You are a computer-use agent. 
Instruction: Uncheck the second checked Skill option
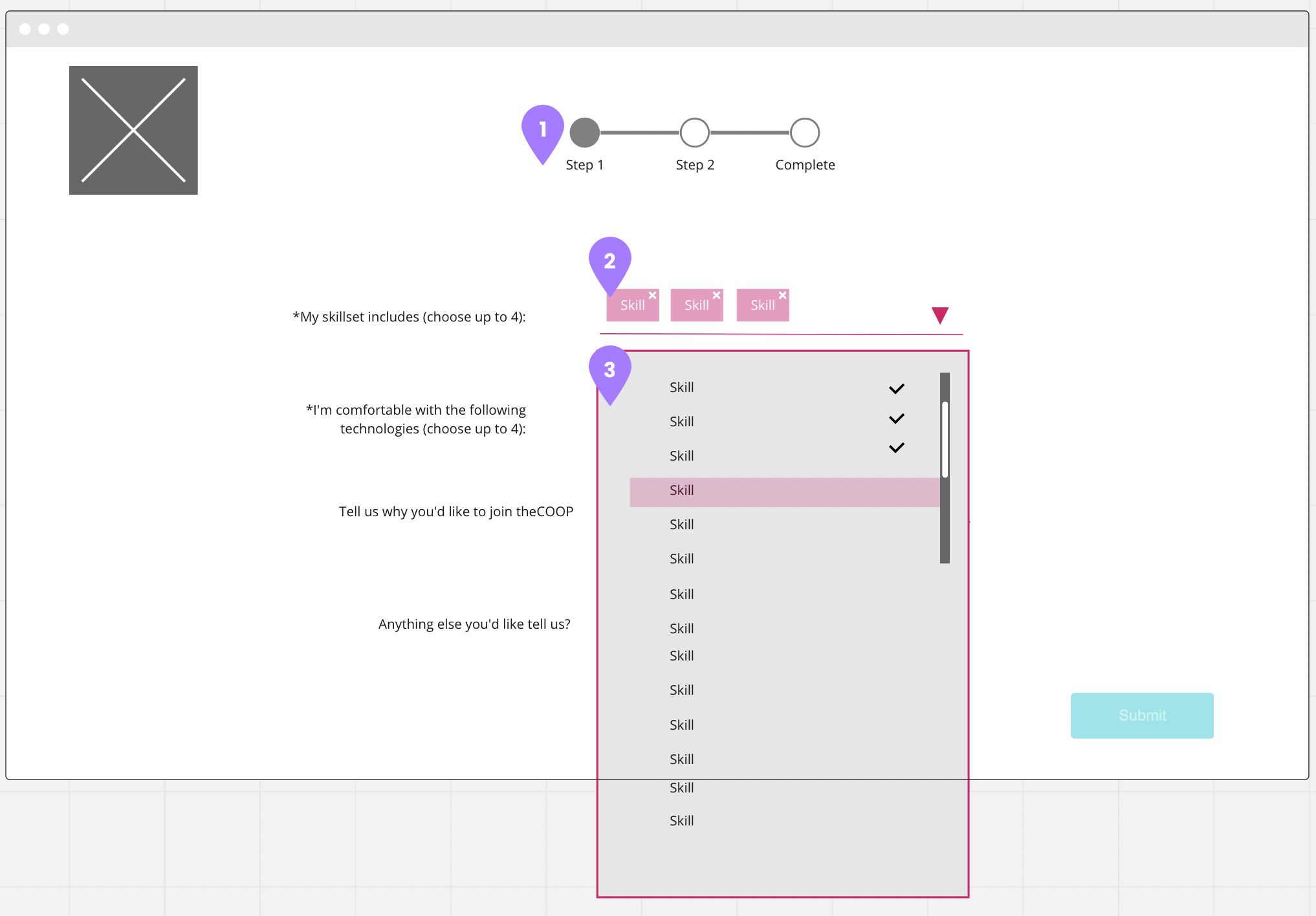coord(896,419)
